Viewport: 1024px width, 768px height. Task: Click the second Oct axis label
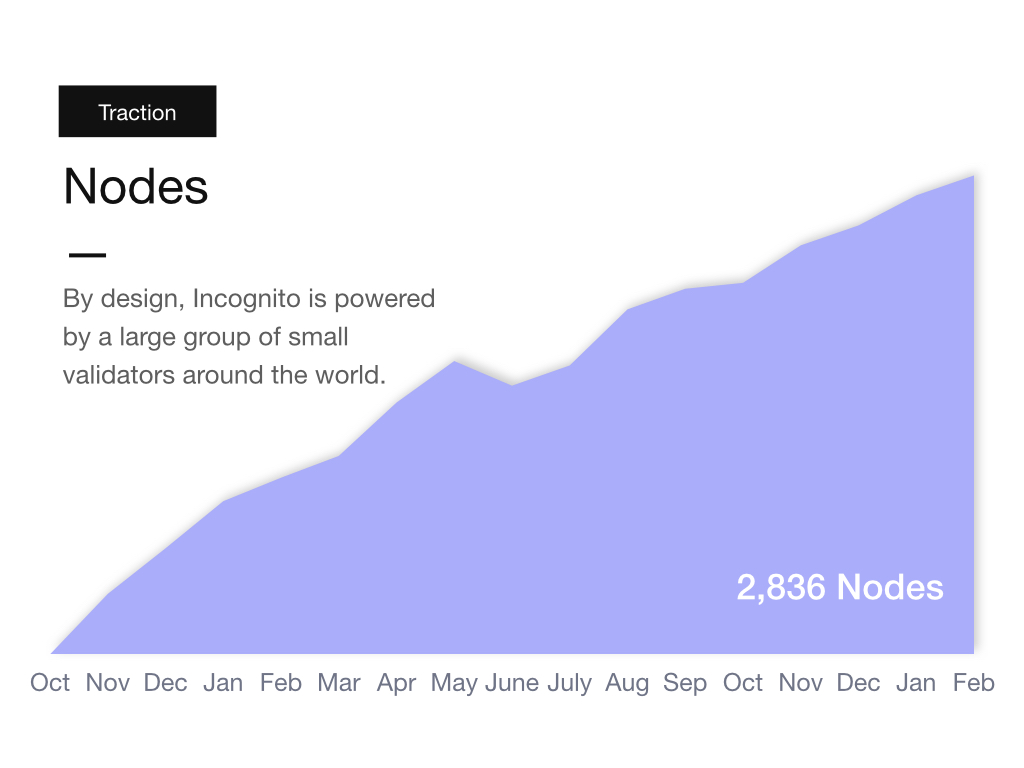pyautogui.click(x=743, y=682)
